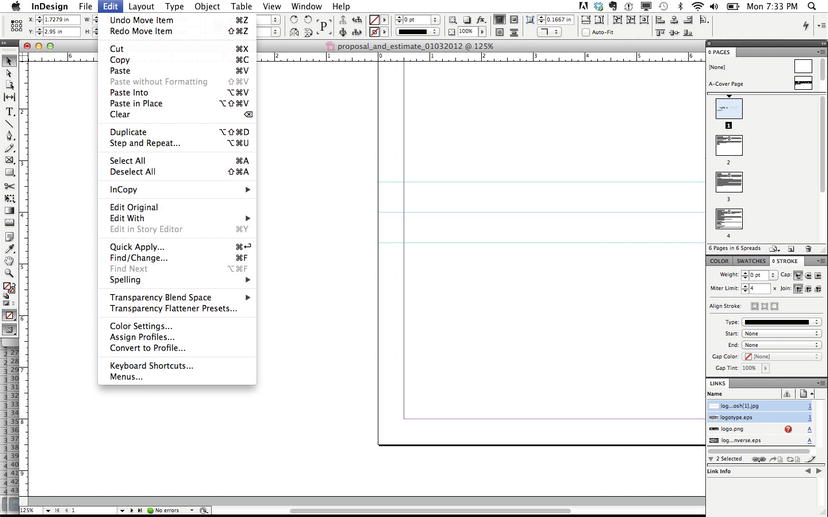Collapse the 2 Selected link info triangle

click(x=711, y=459)
